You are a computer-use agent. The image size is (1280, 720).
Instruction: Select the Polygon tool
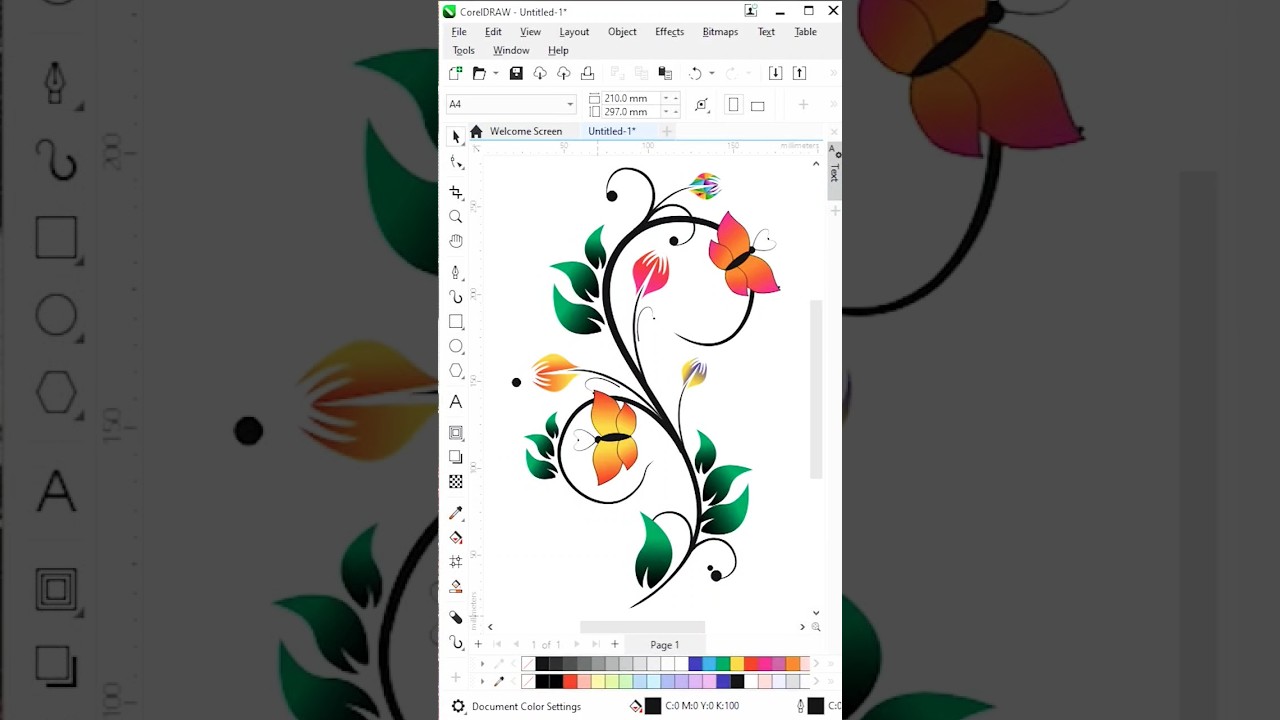coord(456,371)
